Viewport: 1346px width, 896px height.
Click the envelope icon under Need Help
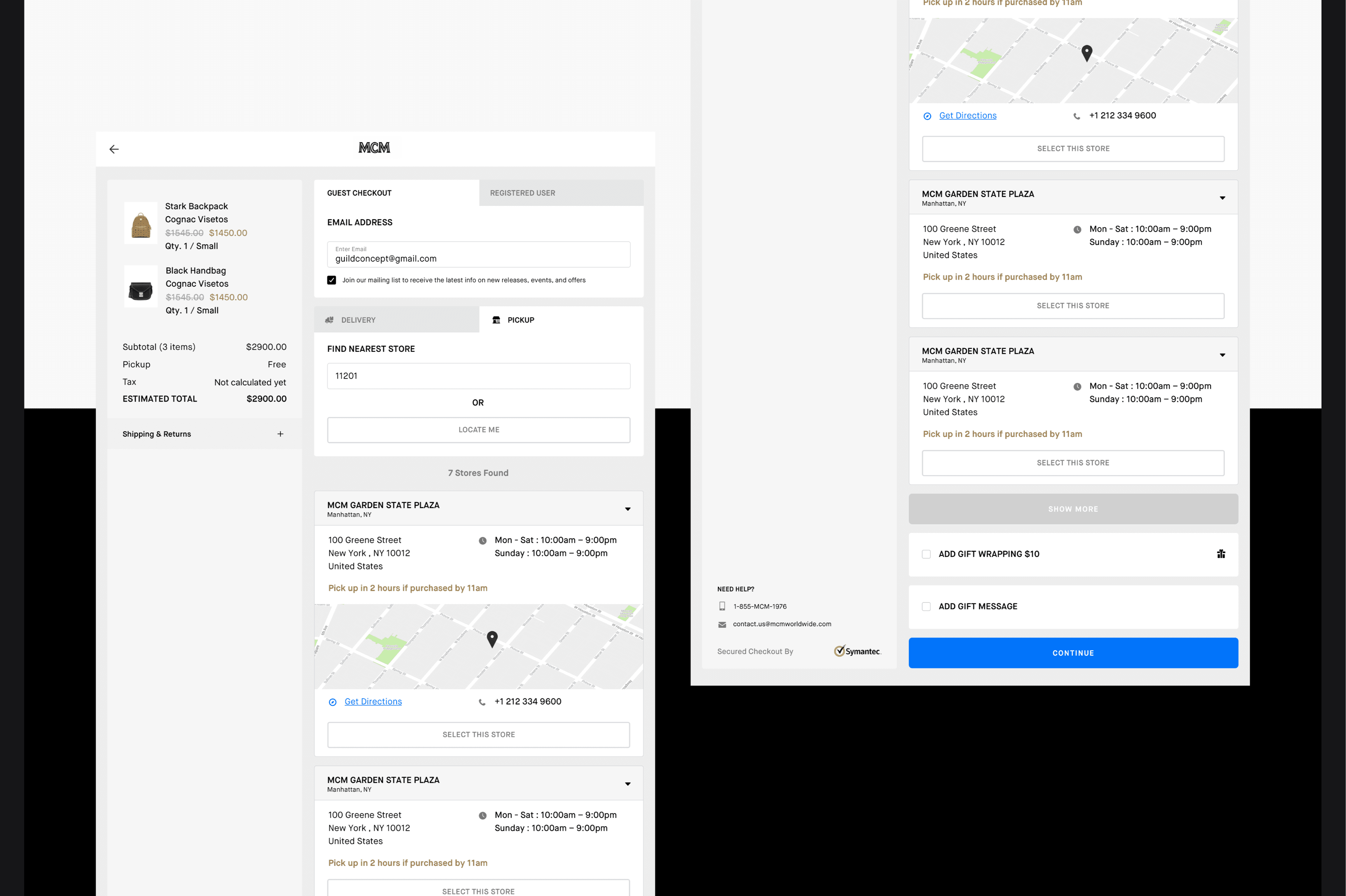pyautogui.click(x=722, y=624)
